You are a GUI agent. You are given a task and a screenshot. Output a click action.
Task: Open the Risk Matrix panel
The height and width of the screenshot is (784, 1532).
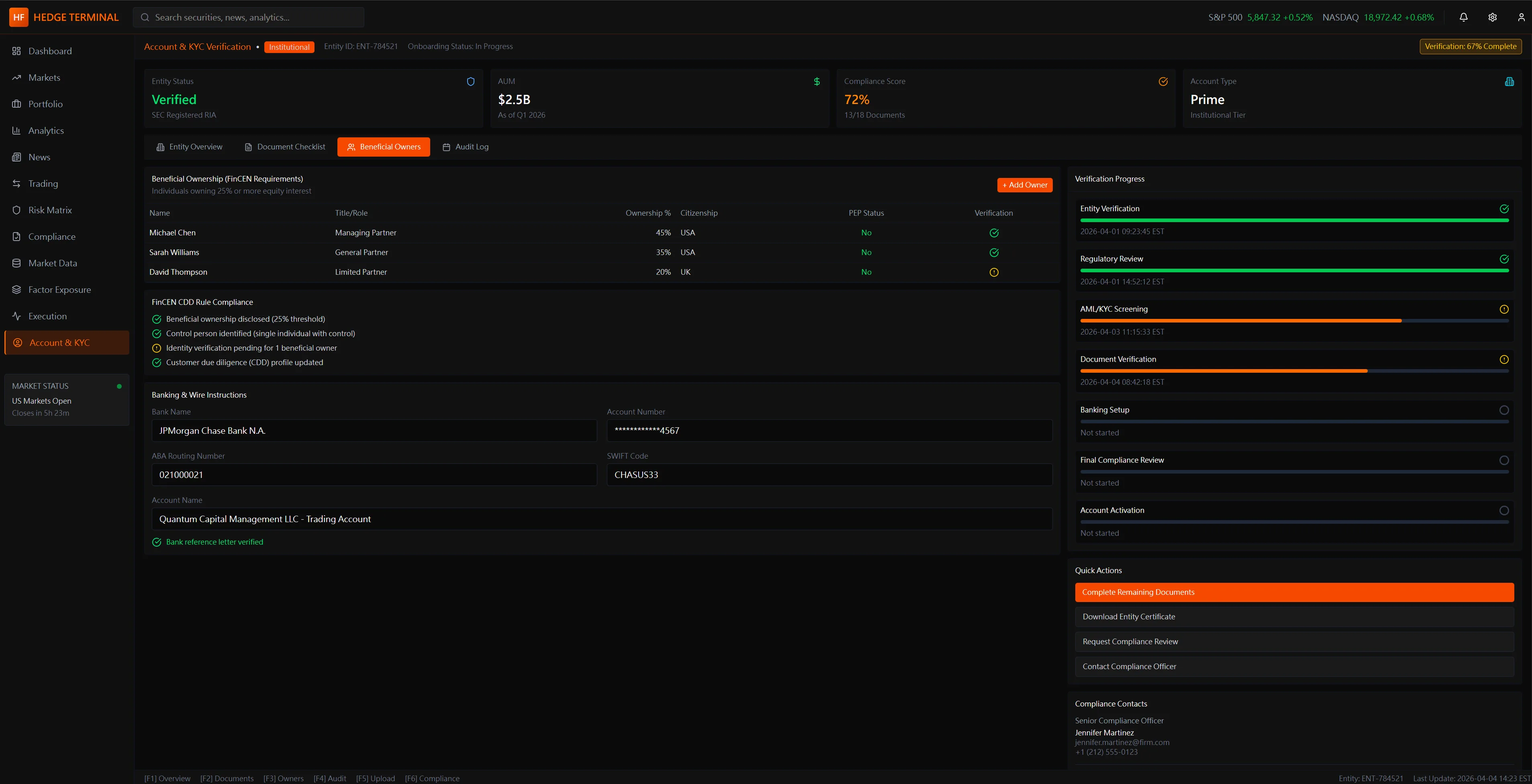coord(51,210)
